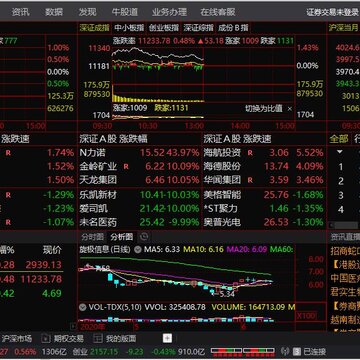Viewport: 360px width, 360px height.
Task: Switch to the 创业板指 tab
Action: pyautogui.click(x=163, y=28)
